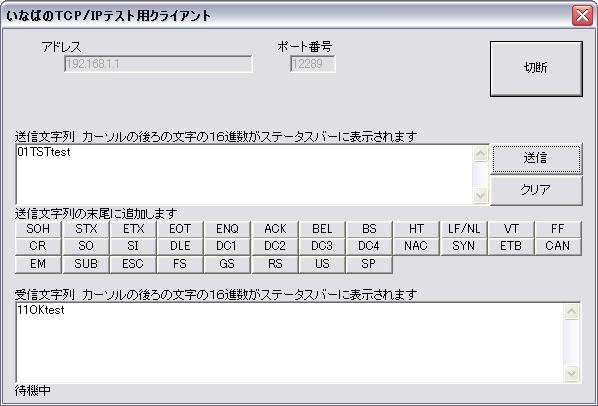The width and height of the screenshot is (598, 406).
Task: Clear the send text with the クリア button
Action: pos(536,190)
